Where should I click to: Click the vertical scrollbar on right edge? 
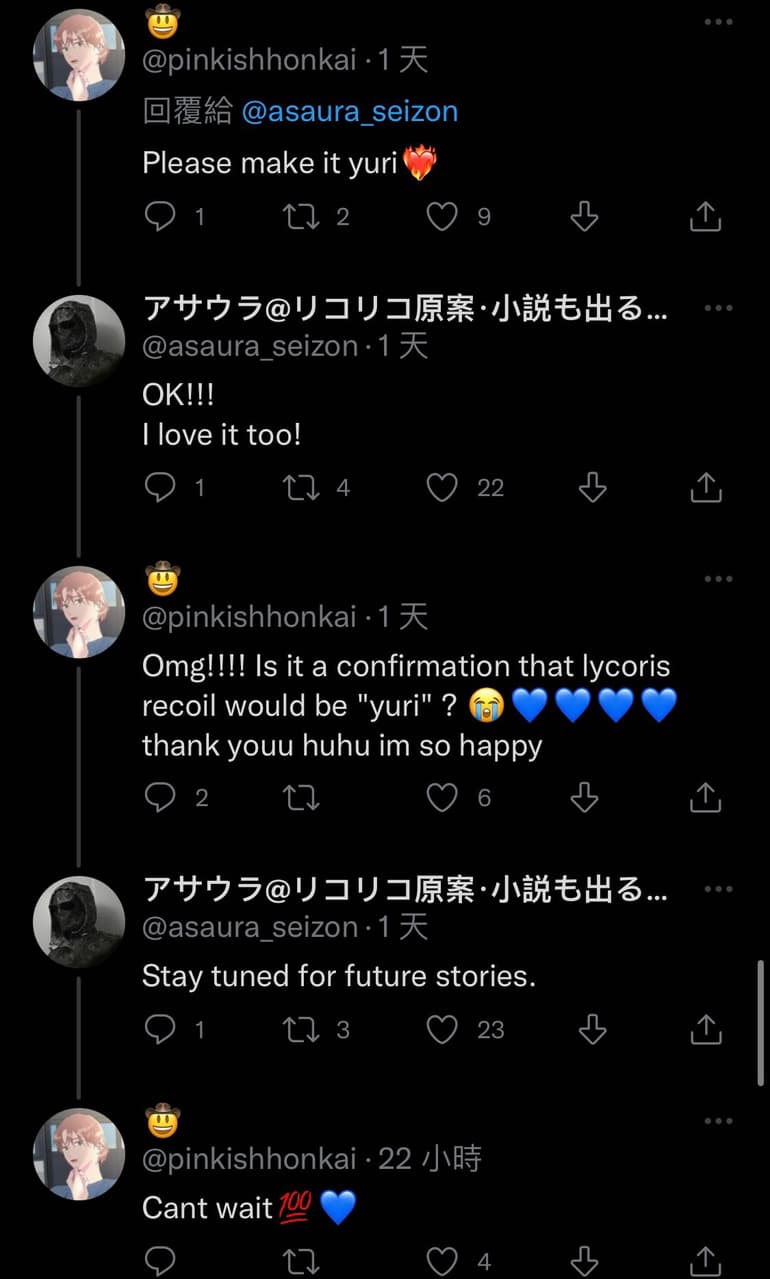[x=763, y=1022]
